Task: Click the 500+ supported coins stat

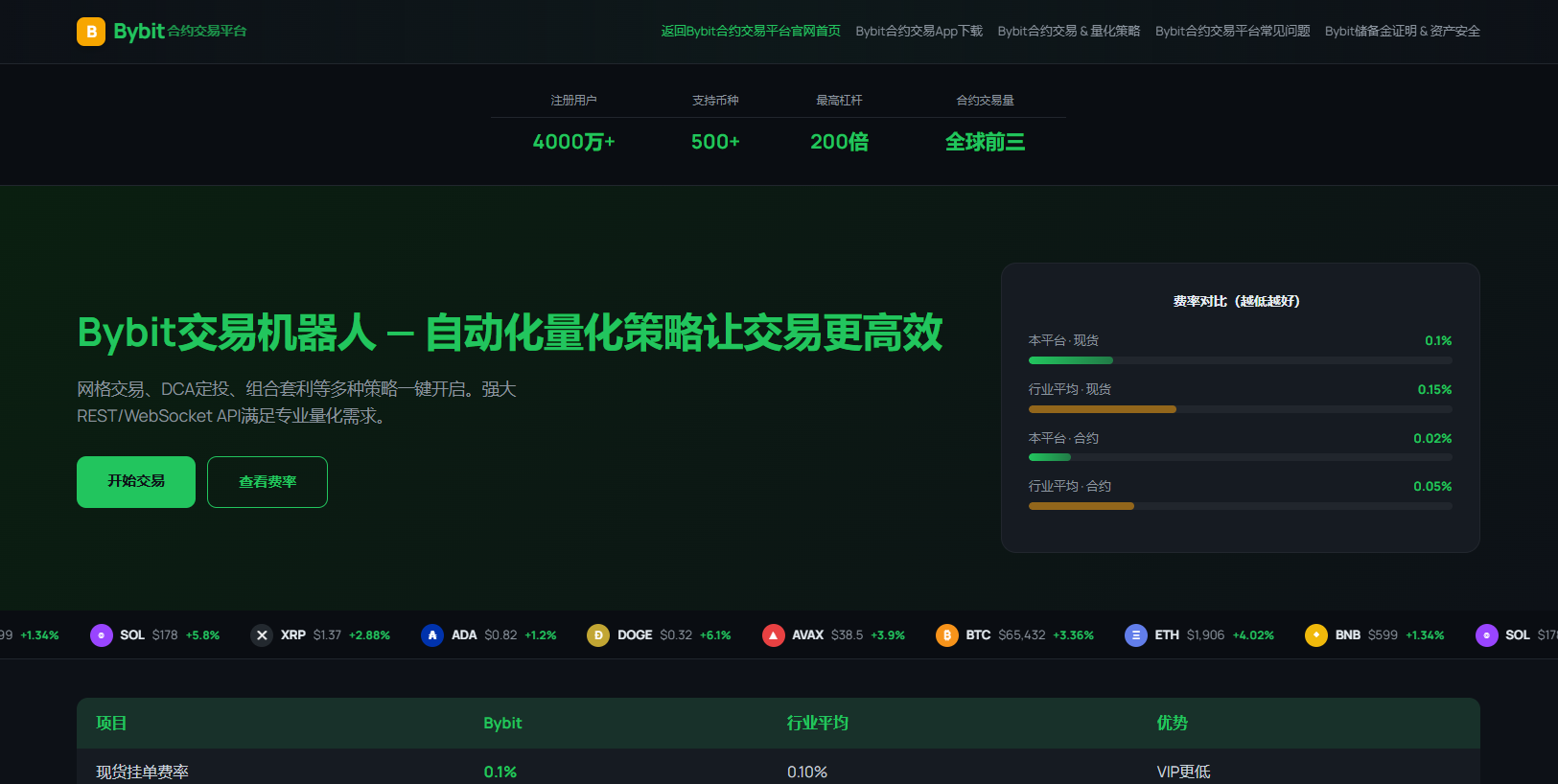Action: click(715, 142)
